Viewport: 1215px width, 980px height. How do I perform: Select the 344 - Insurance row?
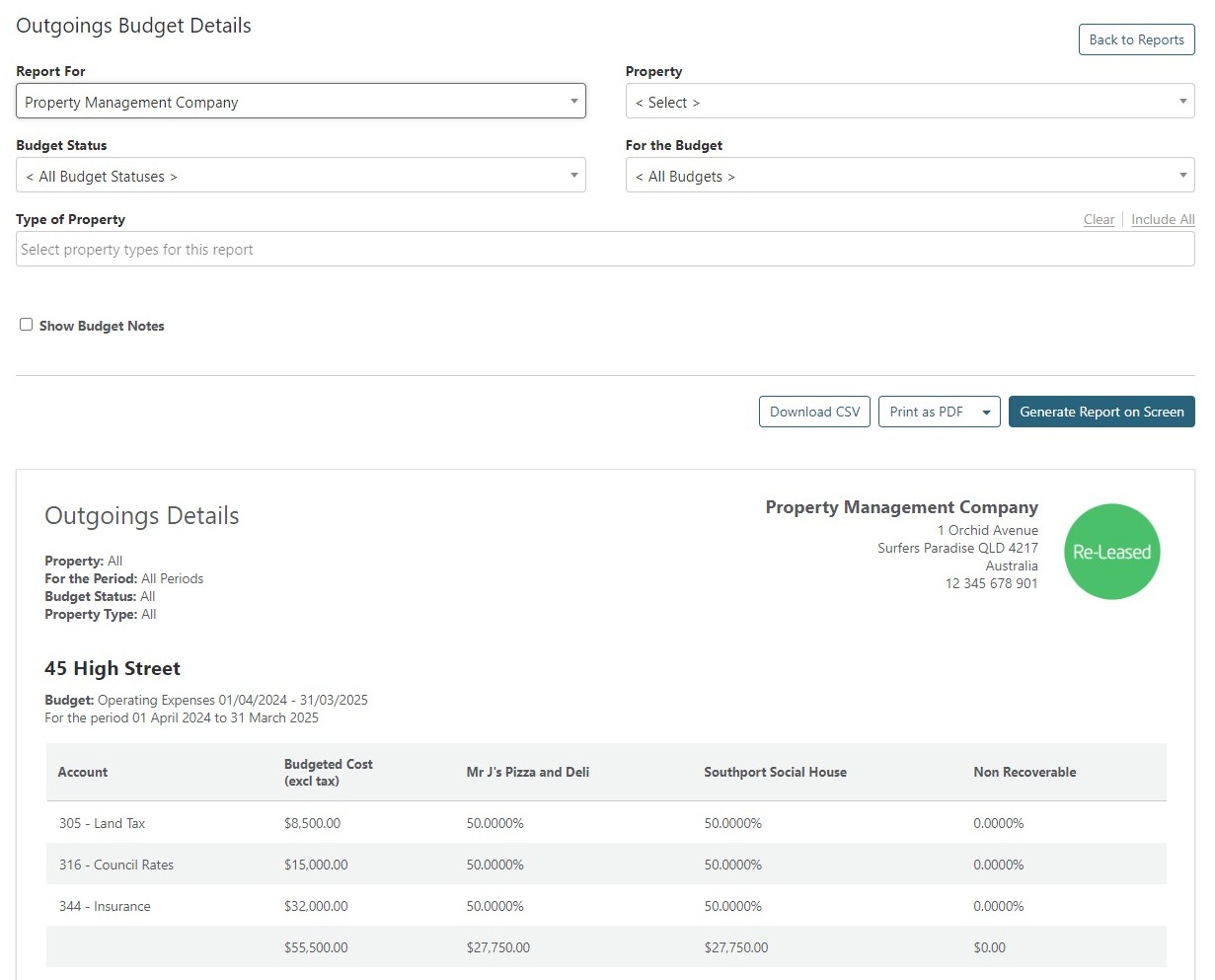click(x=606, y=906)
